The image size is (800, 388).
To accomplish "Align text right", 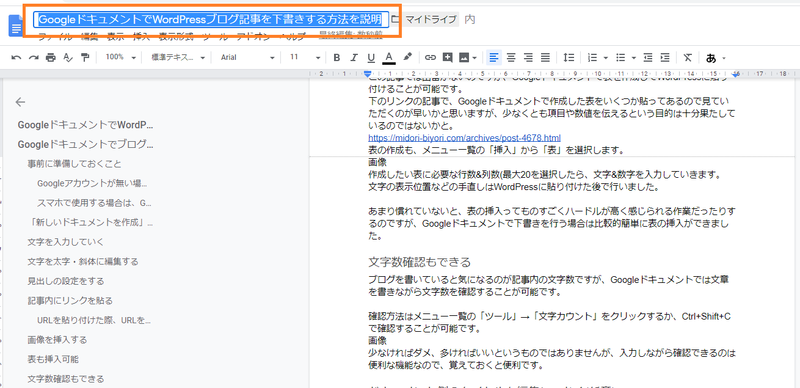I will (528, 58).
